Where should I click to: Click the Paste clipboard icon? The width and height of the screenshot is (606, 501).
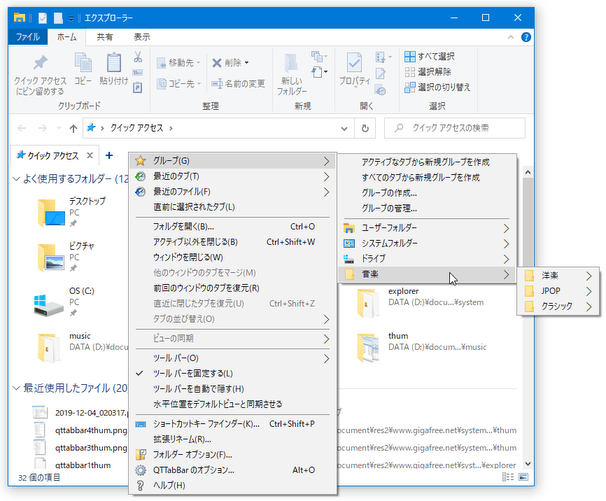(114, 62)
